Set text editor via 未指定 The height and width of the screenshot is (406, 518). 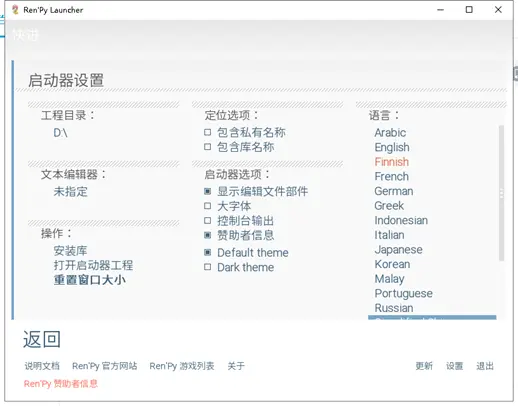tap(70, 192)
